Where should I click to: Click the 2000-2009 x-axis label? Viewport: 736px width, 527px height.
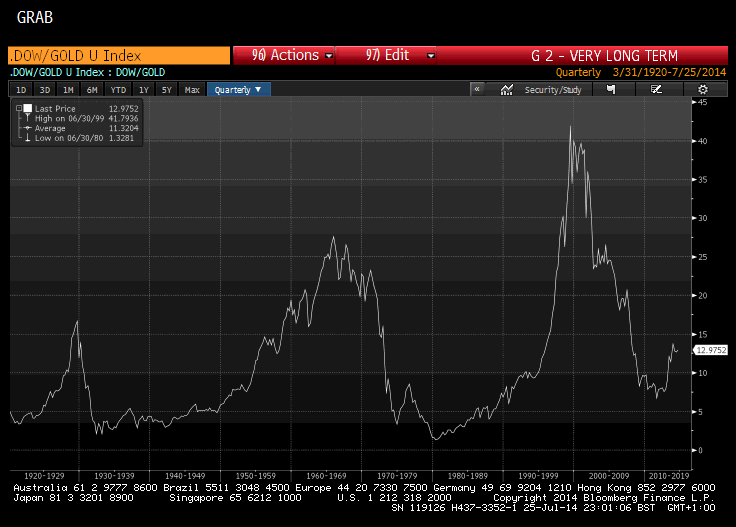(x=609, y=475)
